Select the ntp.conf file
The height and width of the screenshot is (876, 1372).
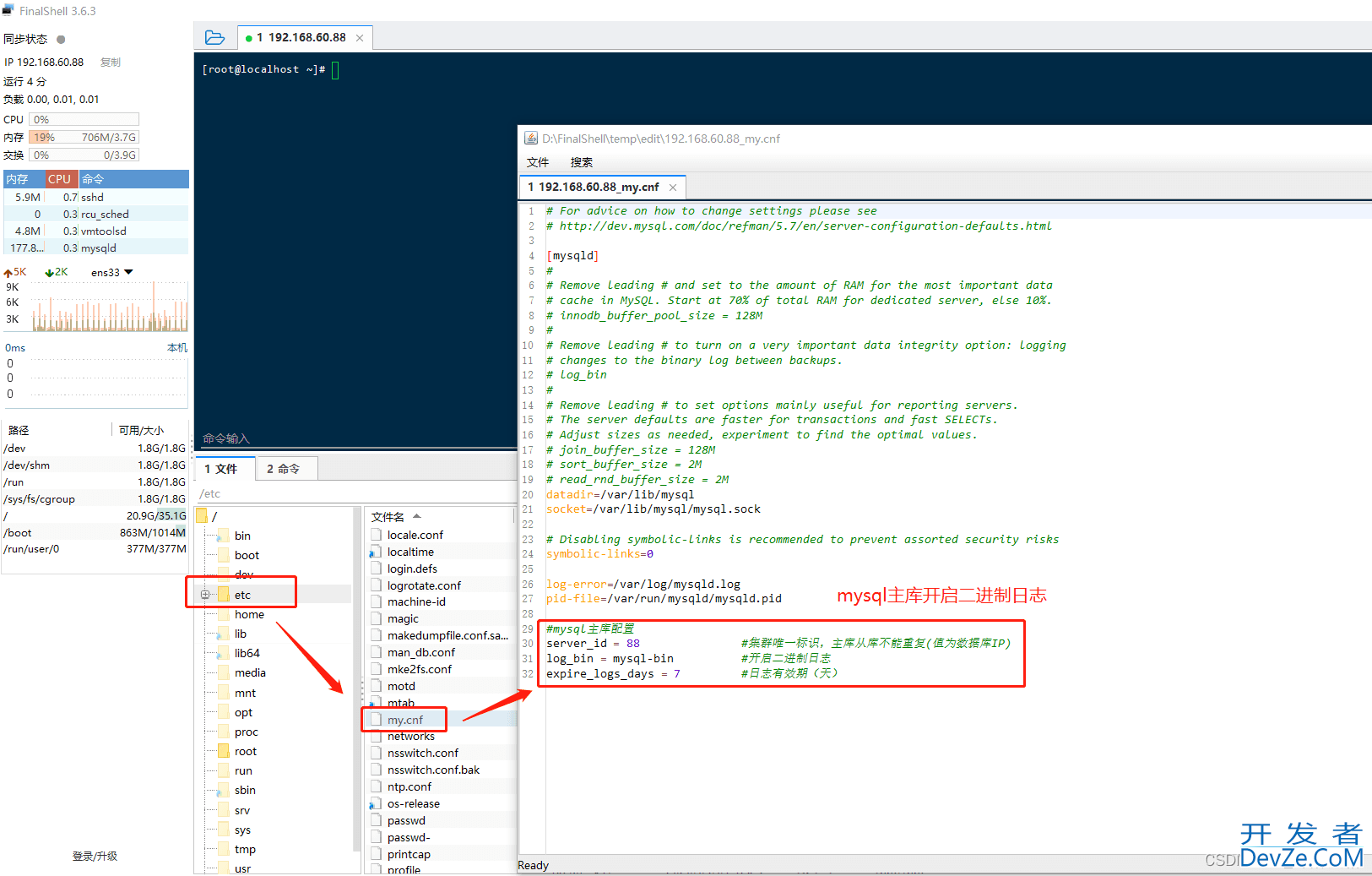(x=409, y=786)
